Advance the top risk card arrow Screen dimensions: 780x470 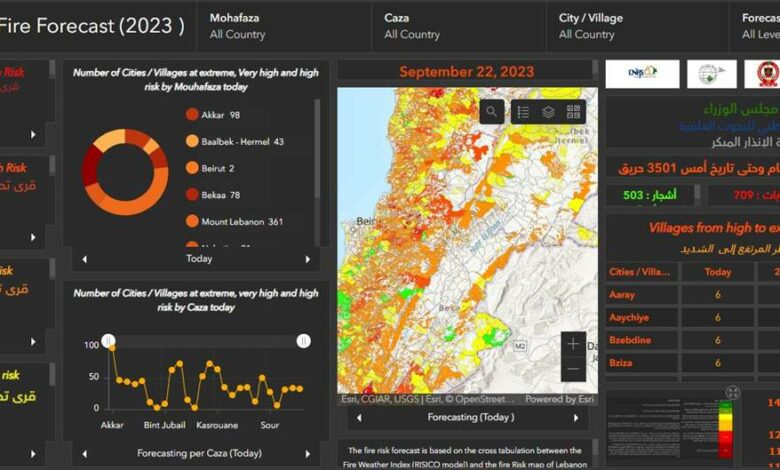tap(33, 134)
